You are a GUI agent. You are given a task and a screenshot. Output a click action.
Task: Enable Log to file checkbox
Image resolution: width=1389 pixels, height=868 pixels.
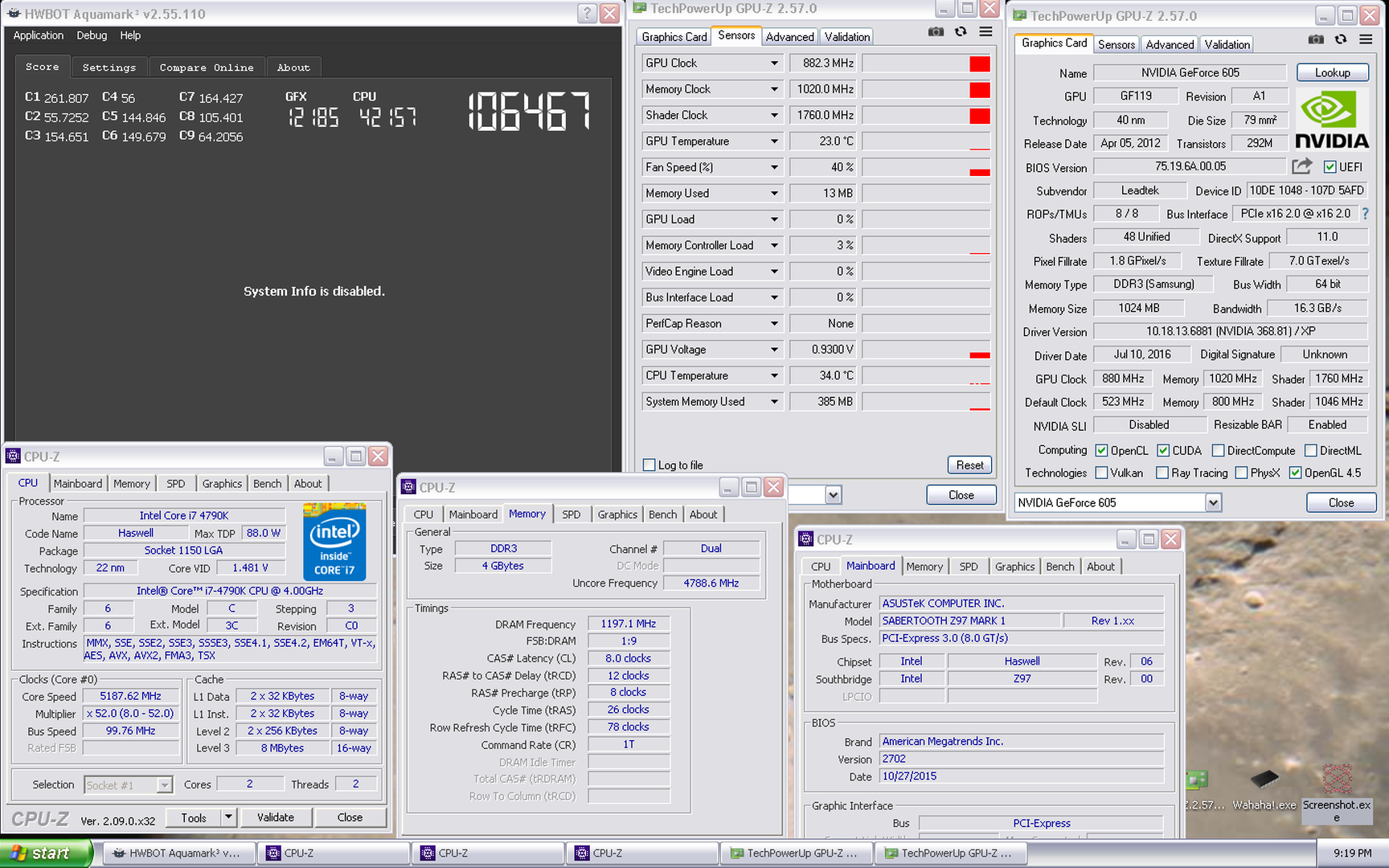[649, 465]
